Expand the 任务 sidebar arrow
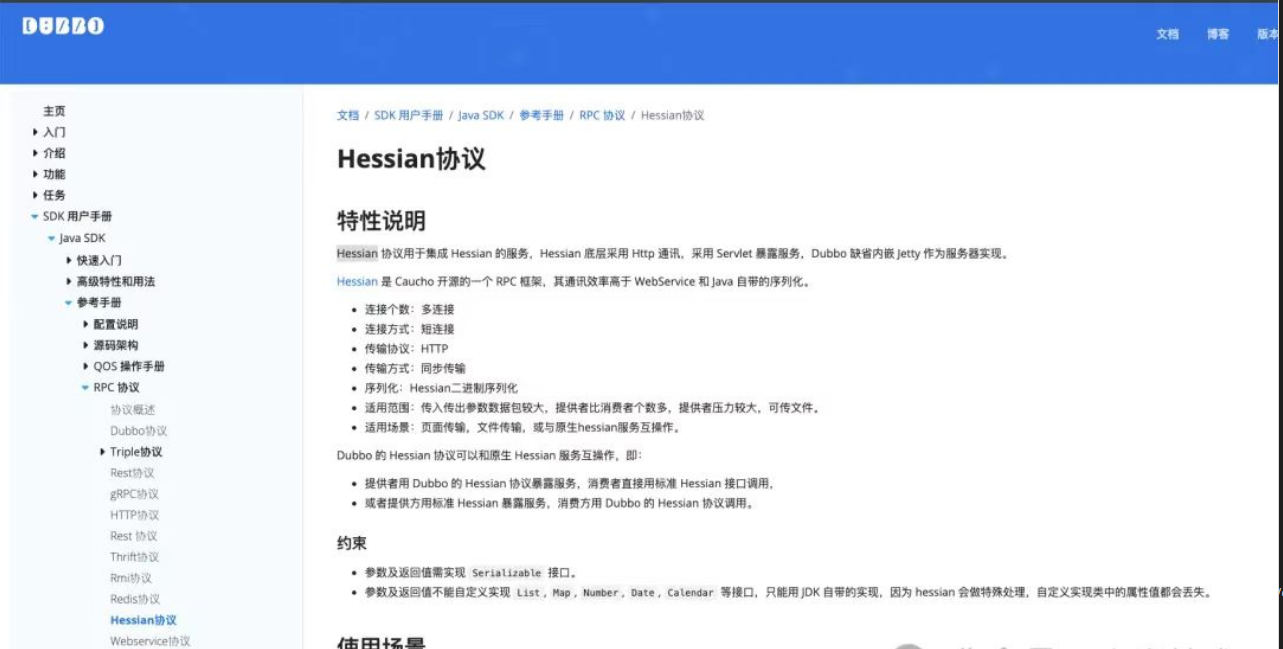 click(36, 195)
